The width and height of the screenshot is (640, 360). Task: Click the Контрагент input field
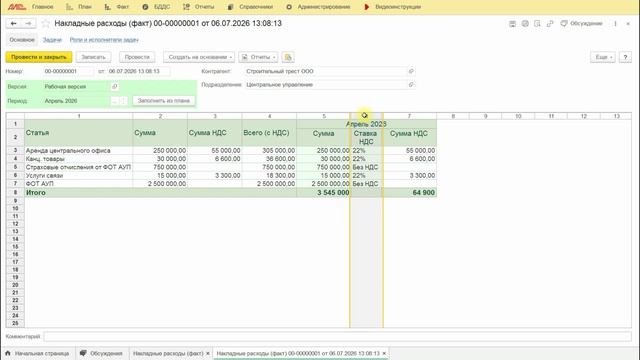[x=326, y=71]
